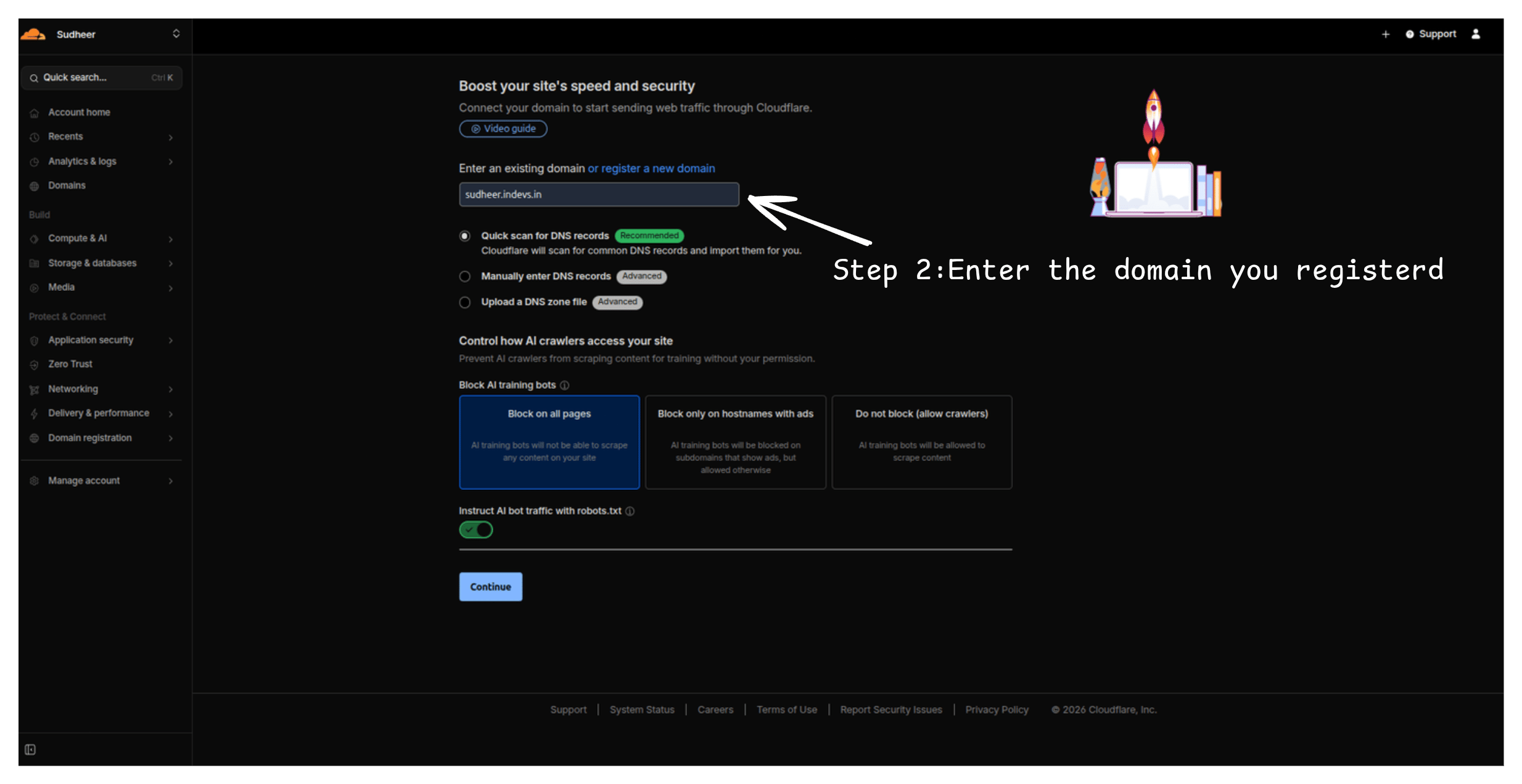
Task: Click the Video guide button
Action: tap(503, 129)
